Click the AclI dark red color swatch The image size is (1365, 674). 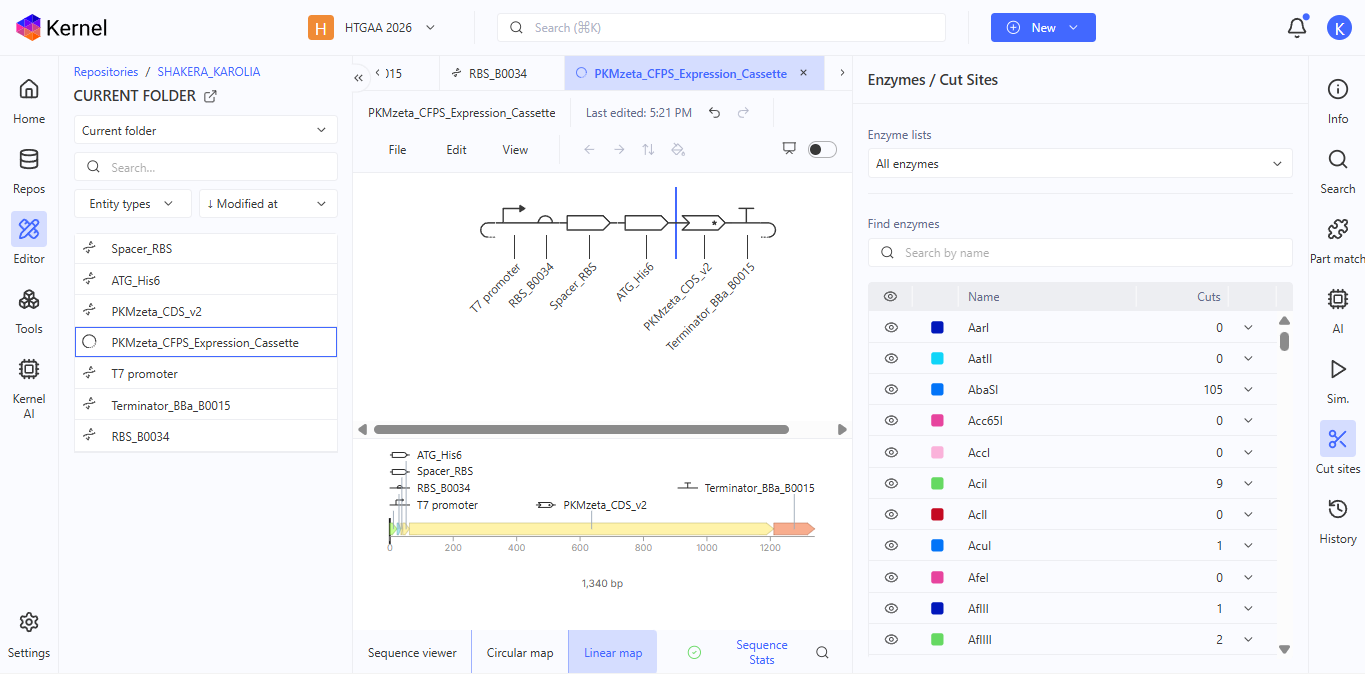coord(937,514)
